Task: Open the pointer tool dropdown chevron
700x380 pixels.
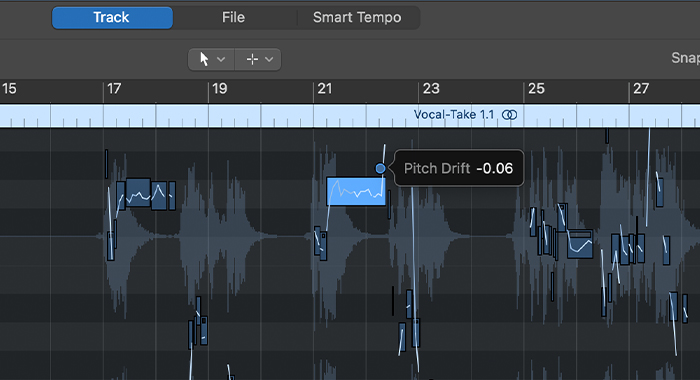Action: point(221,59)
